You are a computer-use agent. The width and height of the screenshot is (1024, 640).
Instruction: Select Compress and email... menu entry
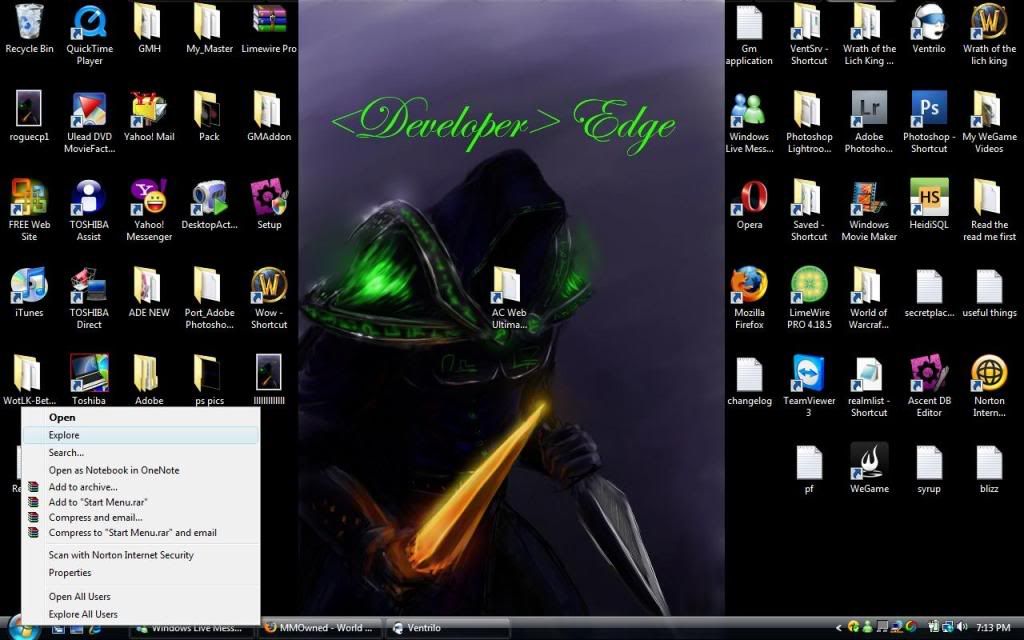coord(141,517)
